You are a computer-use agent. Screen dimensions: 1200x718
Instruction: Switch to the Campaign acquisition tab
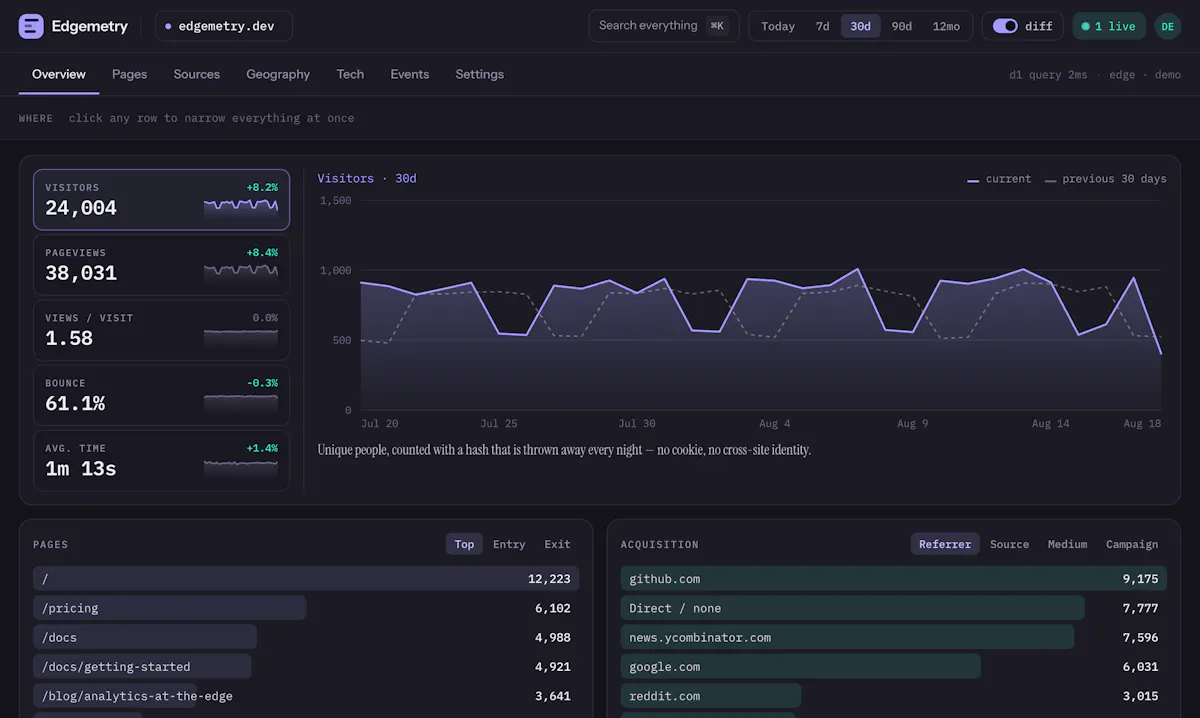(x=1132, y=544)
